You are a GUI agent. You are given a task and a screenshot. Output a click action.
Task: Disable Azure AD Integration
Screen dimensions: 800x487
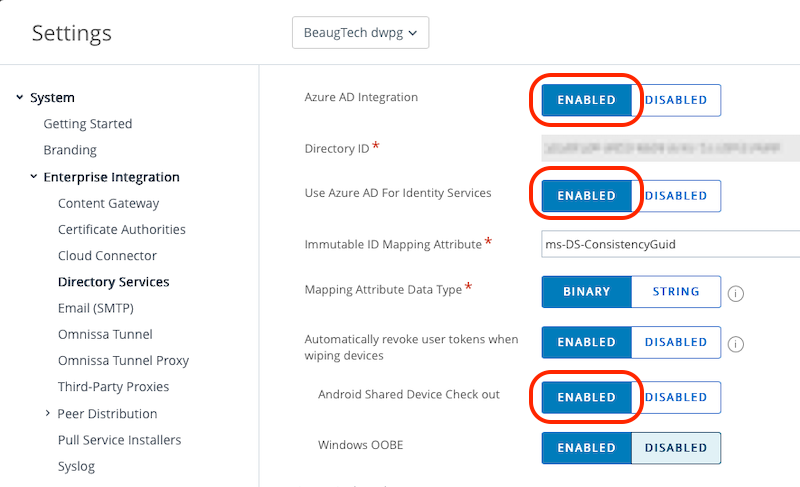[676, 100]
